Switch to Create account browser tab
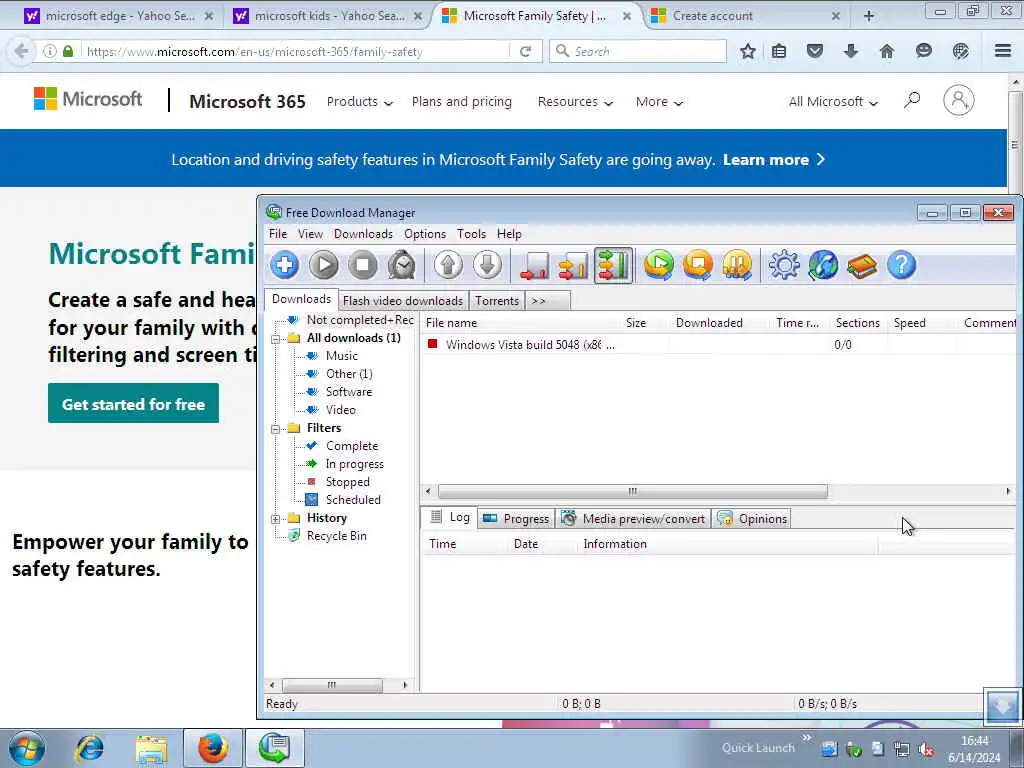 pos(744,16)
